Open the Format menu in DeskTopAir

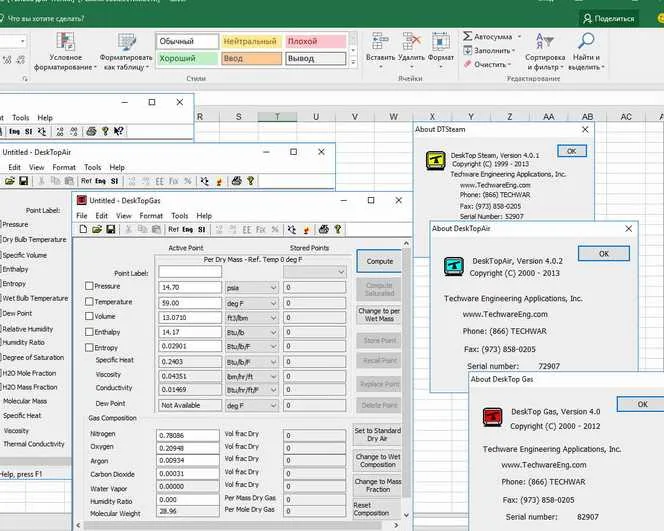[64, 168]
